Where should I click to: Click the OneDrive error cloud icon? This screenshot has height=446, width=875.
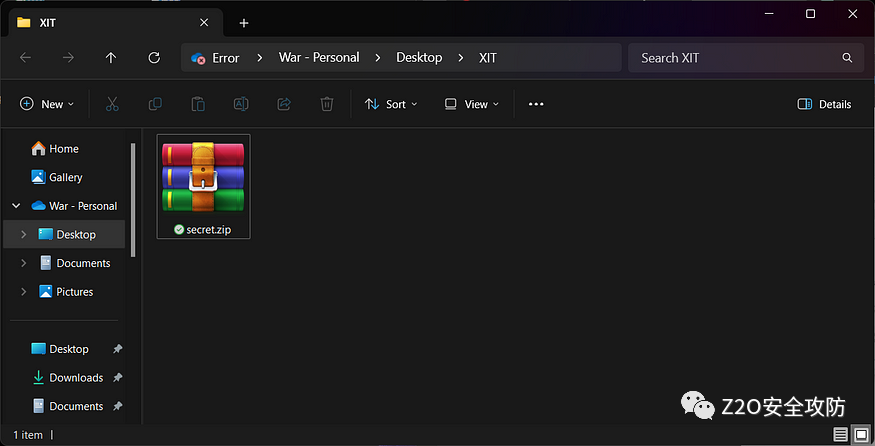[x=198, y=58]
